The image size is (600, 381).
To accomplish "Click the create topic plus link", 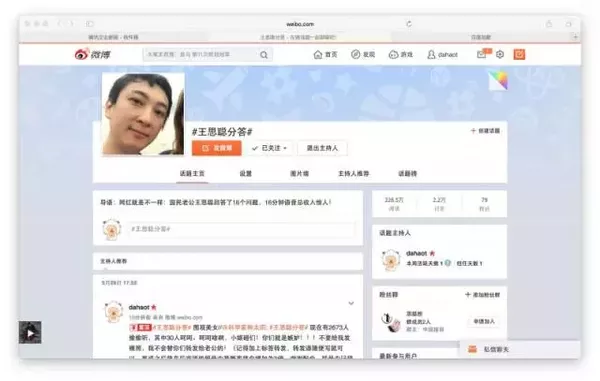I will coord(485,131).
